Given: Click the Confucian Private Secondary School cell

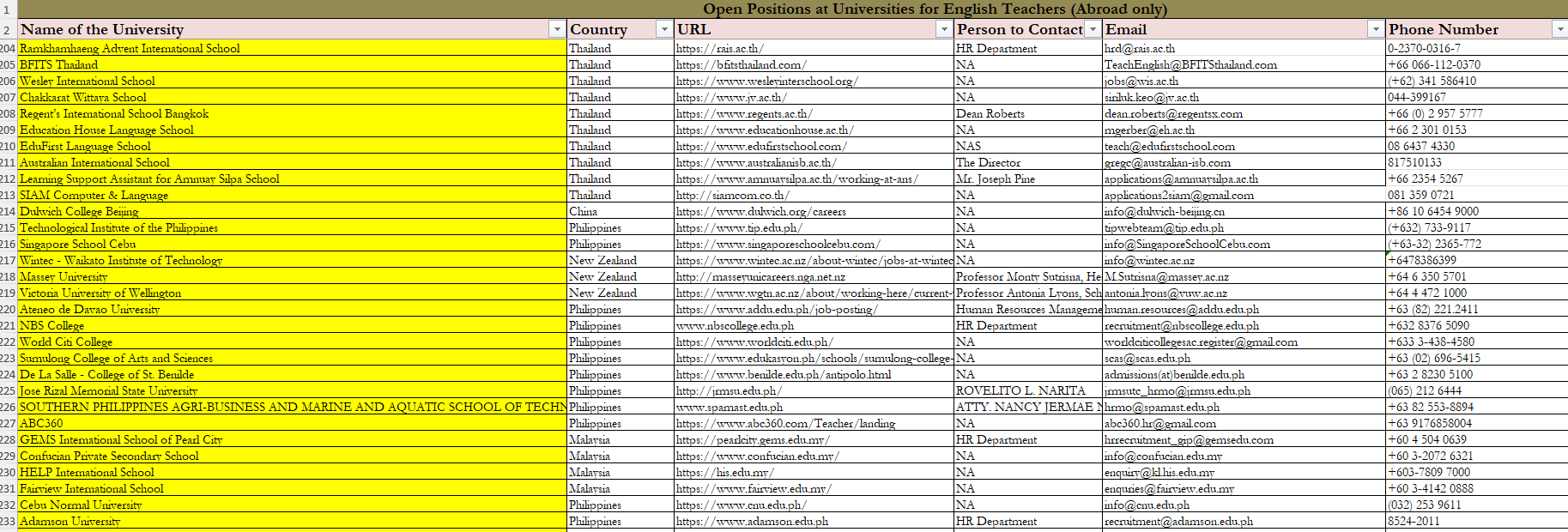Looking at the screenshot, I should tap(292, 456).
